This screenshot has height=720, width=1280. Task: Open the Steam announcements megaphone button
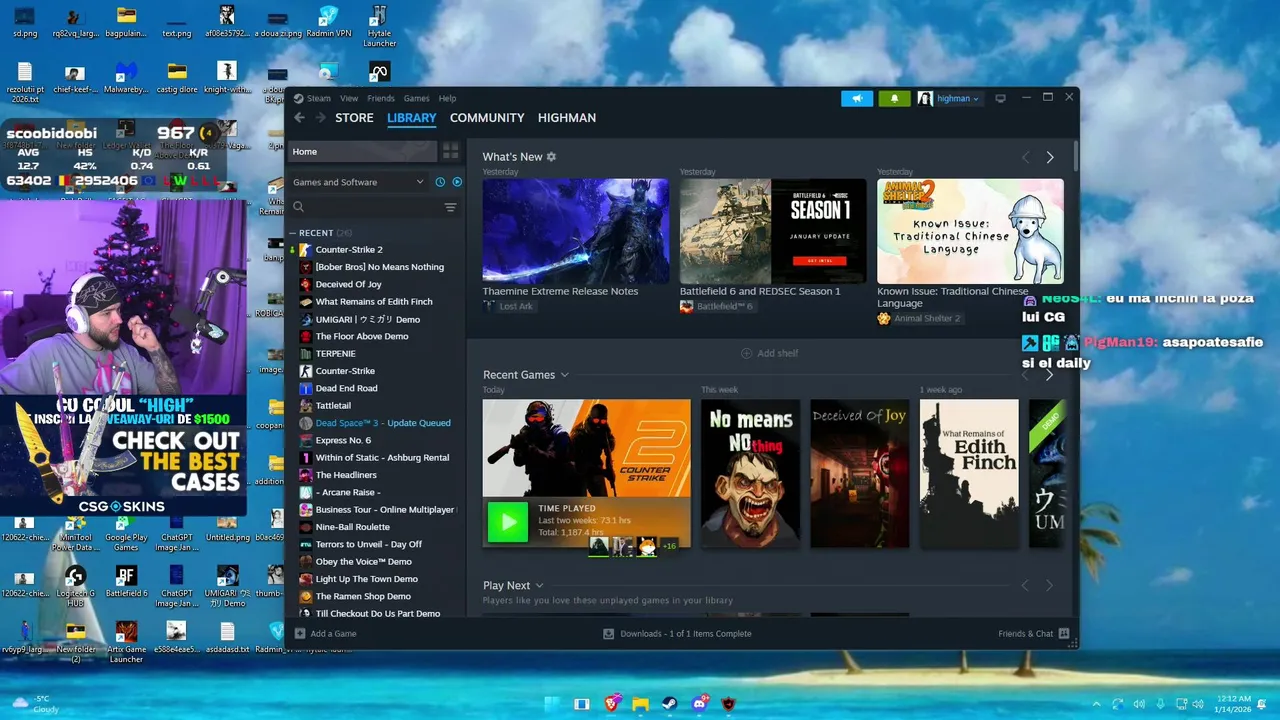(856, 98)
